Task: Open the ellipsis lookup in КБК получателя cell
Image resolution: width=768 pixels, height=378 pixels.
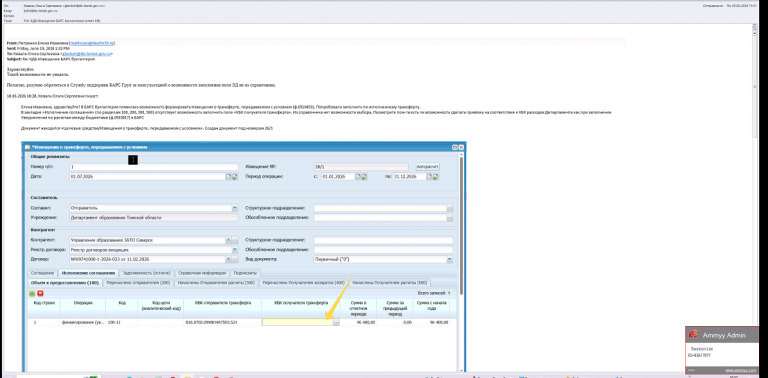Action: click(x=336, y=322)
